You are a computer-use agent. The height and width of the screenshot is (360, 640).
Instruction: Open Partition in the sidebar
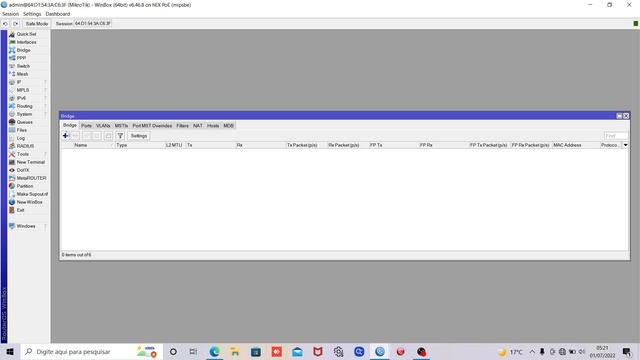pyautogui.click(x=25, y=186)
